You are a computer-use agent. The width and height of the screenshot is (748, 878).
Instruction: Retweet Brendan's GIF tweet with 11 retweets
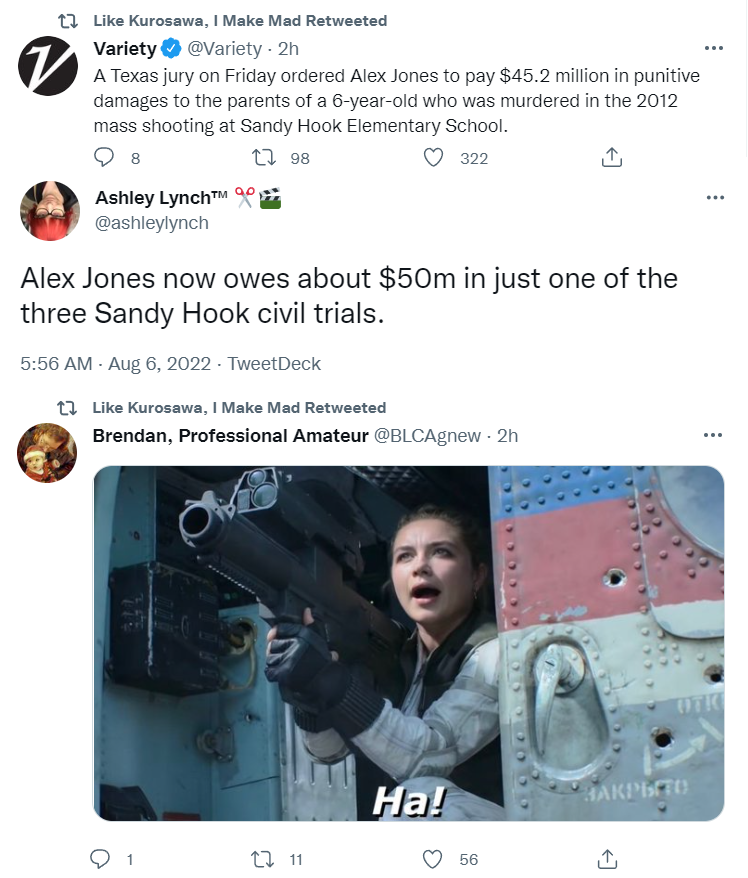(262, 858)
